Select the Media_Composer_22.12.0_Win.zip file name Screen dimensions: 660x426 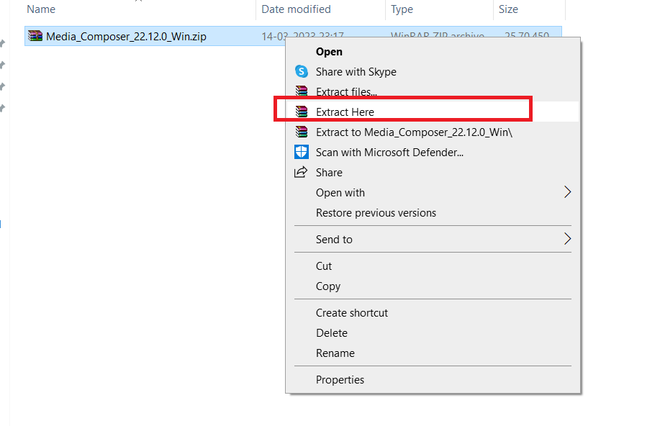pyautogui.click(x=124, y=36)
